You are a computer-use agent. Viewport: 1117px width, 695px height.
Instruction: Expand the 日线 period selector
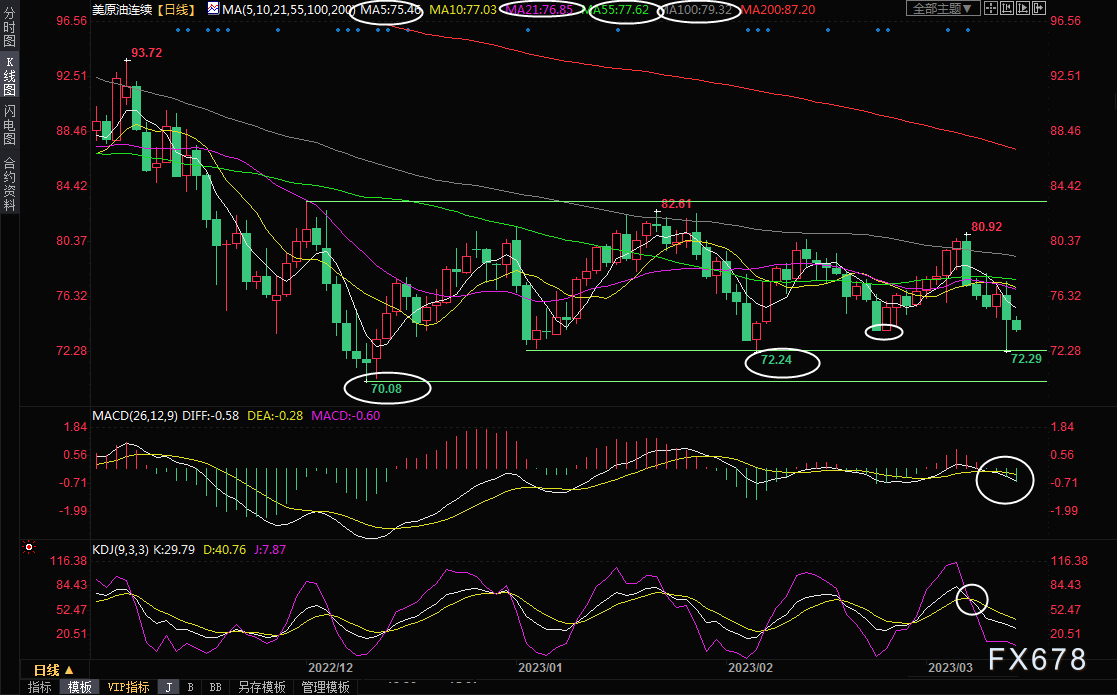[x=54, y=670]
